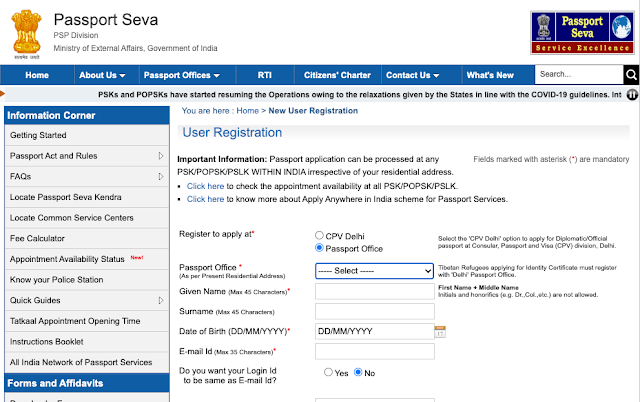Select the Passport Office radio button
The width and height of the screenshot is (640, 402).
coord(320,248)
